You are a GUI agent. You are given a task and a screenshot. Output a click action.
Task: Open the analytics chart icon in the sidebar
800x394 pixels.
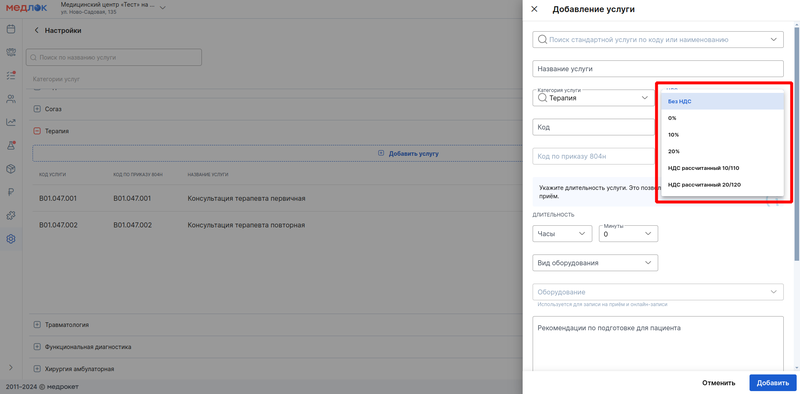tap(11, 122)
